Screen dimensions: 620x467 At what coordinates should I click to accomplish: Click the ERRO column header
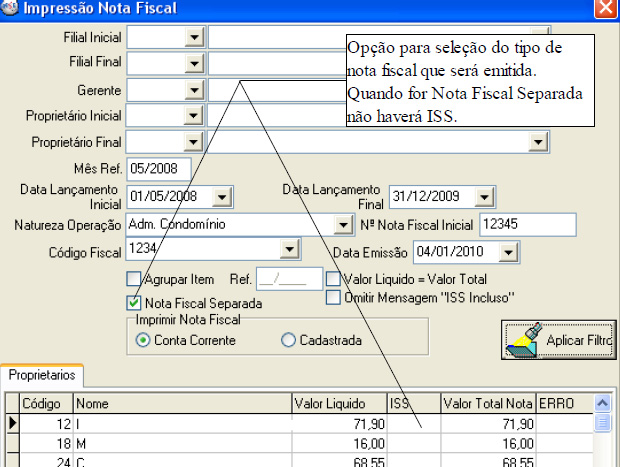[564, 403]
